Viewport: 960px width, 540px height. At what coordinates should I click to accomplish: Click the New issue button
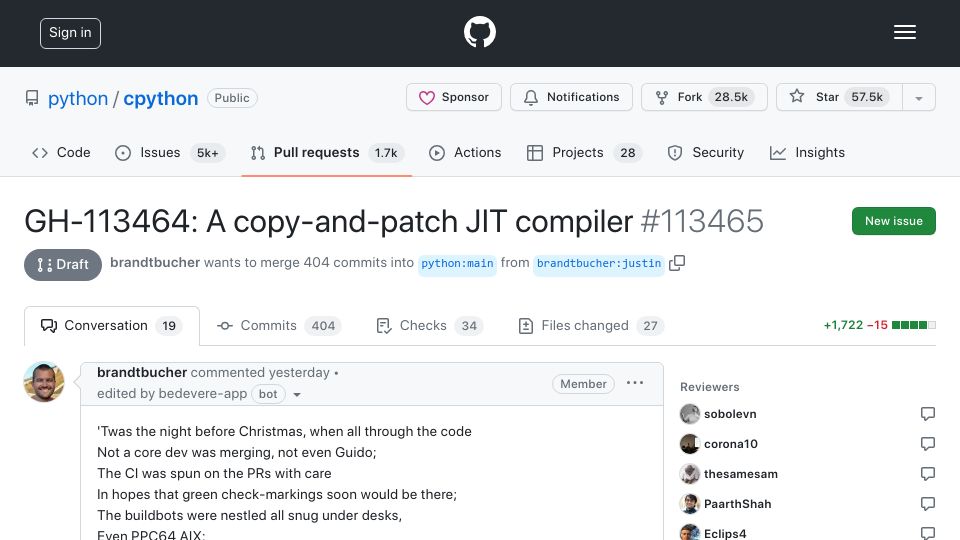coord(893,221)
